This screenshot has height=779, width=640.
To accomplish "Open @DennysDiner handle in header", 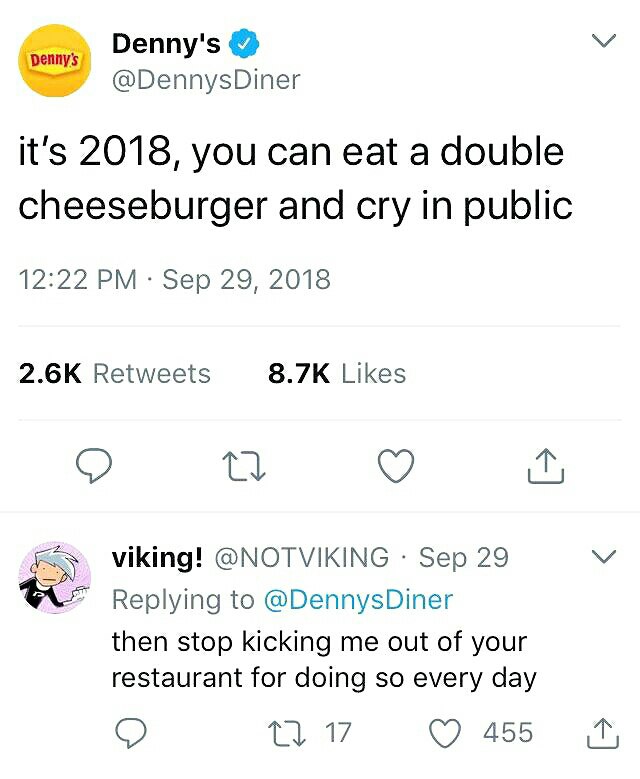I will 206,80.
